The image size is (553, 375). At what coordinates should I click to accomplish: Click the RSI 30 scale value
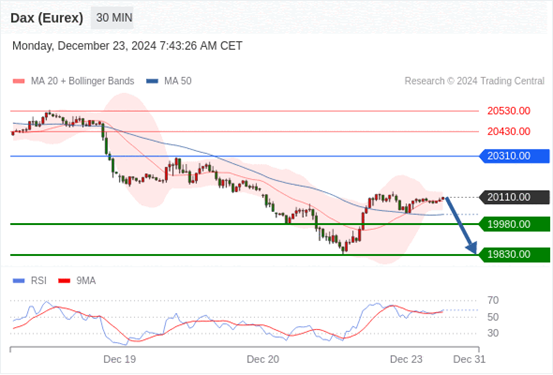[x=493, y=333]
